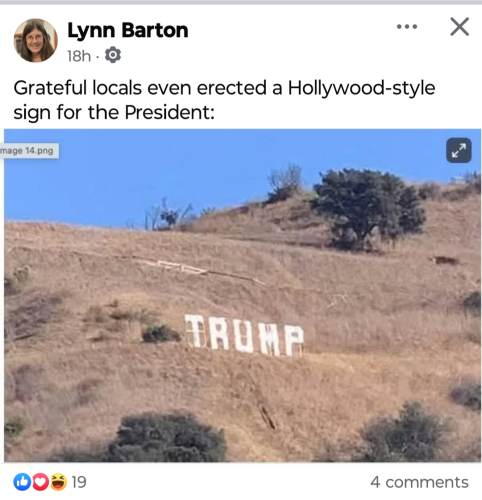482x500 pixels.
Task: Open the 18h post timestamp
Action: coord(79,56)
